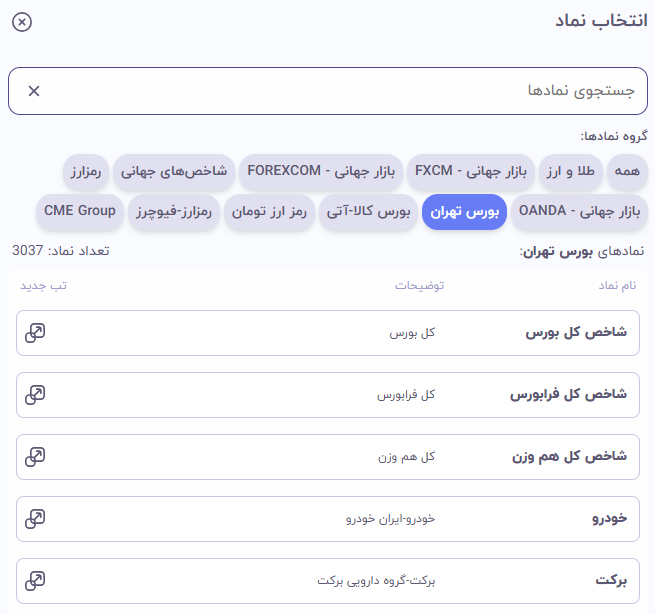Click the جستجوی نمادها search input
This screenshot has width=655, height=614.
[x=340, y=91]
